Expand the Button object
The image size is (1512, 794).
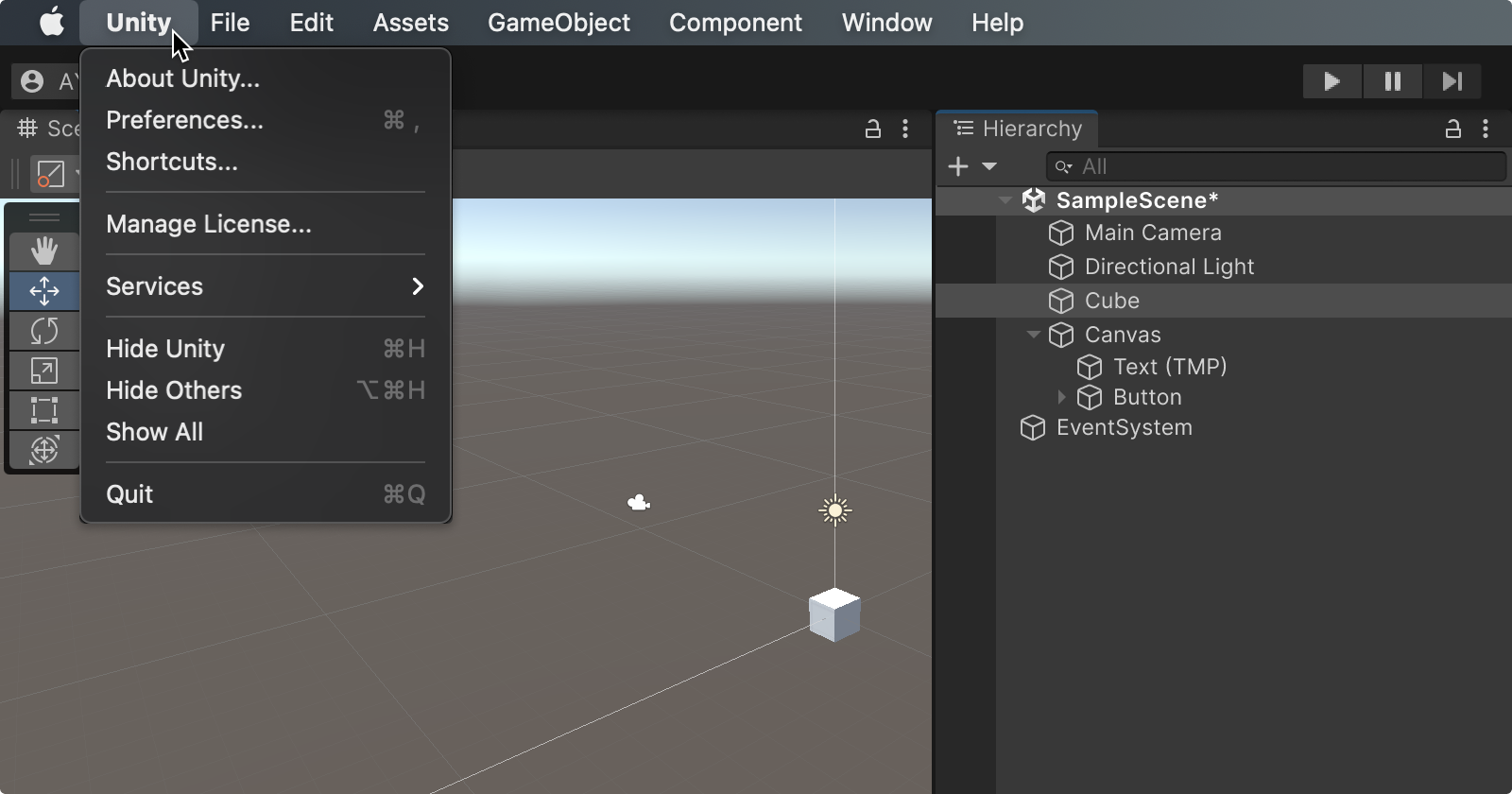(1061, 397)
